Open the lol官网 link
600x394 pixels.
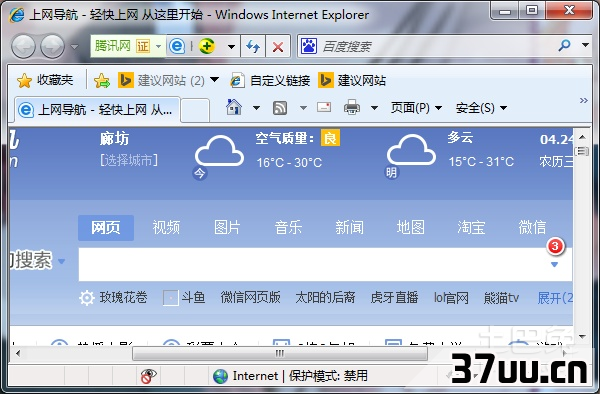pyautogui.click(x=451, y=298)
